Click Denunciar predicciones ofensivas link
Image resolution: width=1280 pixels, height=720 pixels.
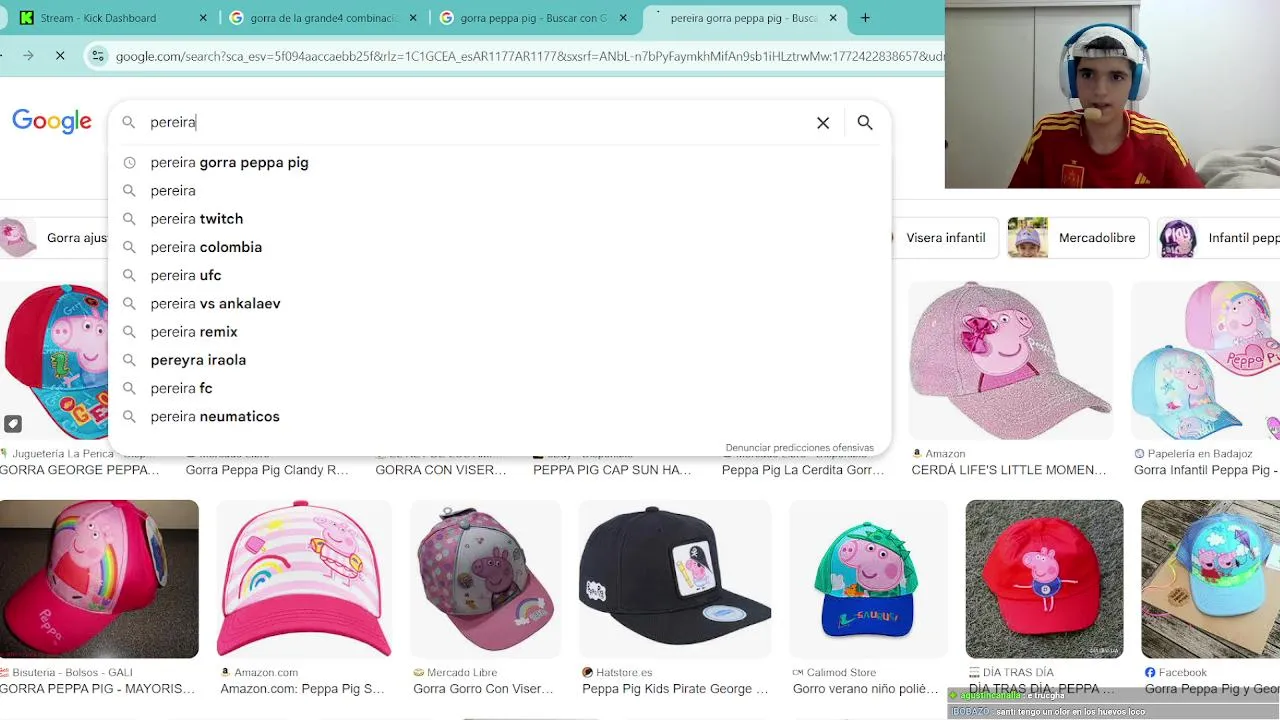(799, 448)
